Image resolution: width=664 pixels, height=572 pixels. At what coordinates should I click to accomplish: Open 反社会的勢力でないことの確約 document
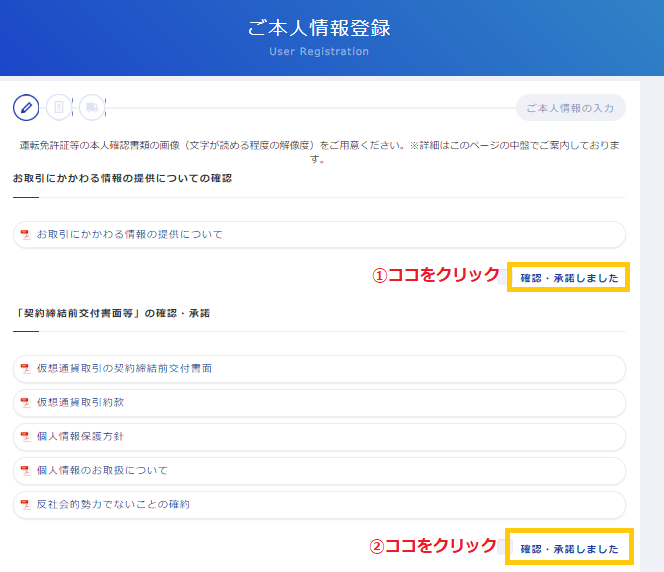click(x=319, y=505)
